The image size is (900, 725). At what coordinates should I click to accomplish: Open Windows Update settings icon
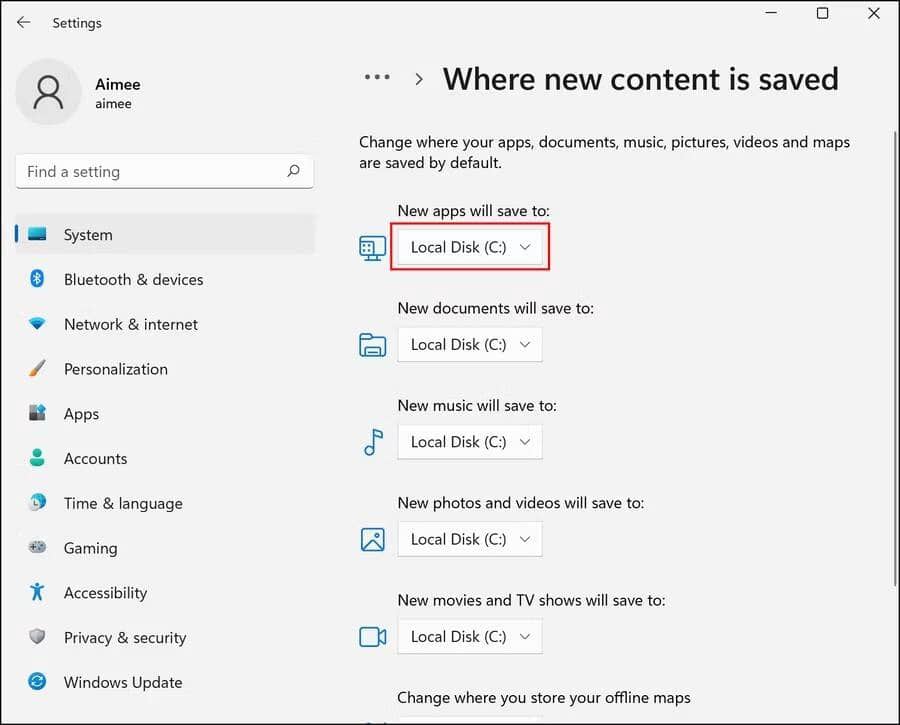37,682
